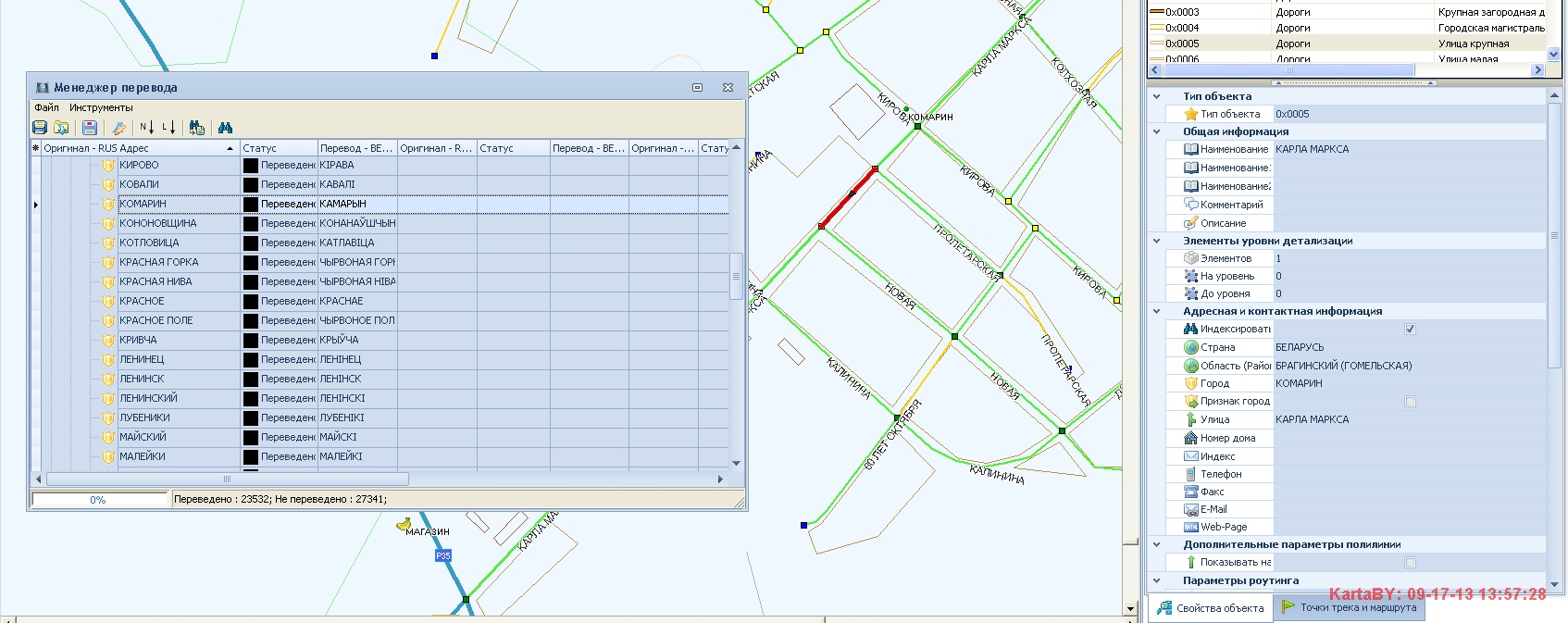
Task: Toggle the Индексировать checkbox
Action: [1410, 329]
